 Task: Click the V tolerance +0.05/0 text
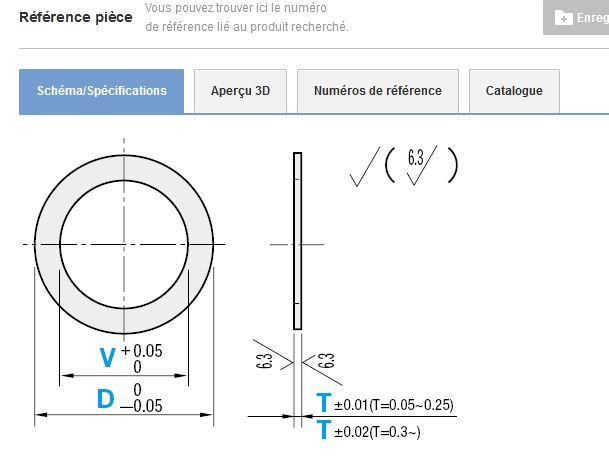pyautogui.click(x=141, y=358)
